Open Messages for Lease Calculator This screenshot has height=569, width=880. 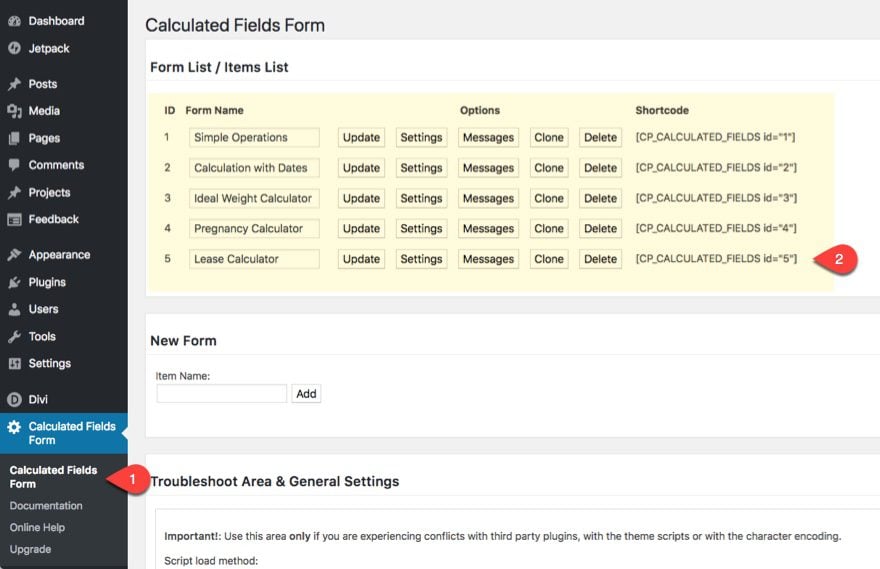(488, 259)
